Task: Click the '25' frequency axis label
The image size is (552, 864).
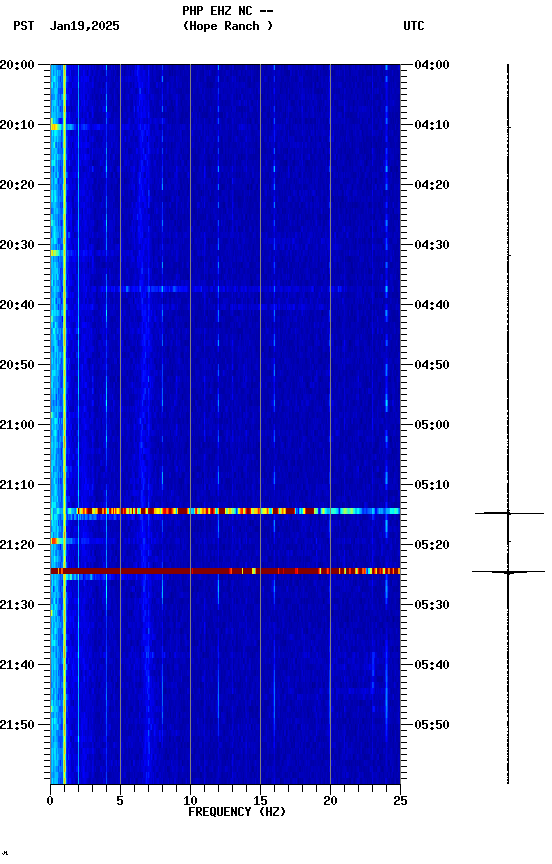Action: click(x=400, y=801)
